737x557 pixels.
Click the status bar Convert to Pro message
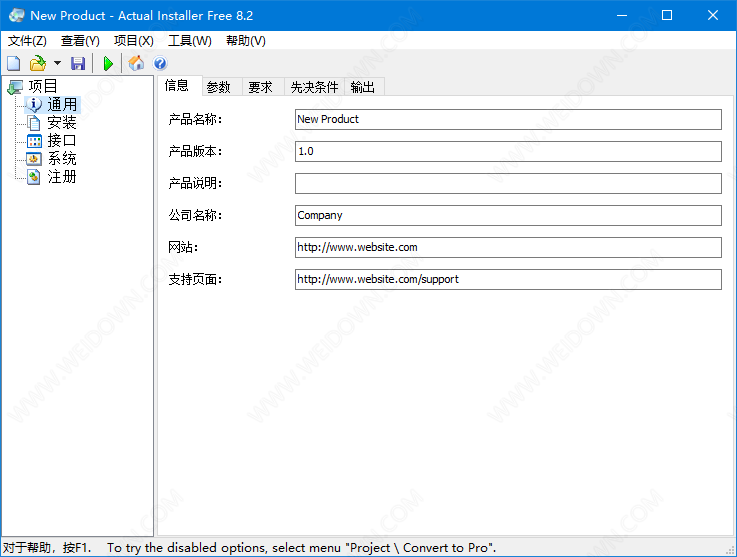tap(302, 548)
